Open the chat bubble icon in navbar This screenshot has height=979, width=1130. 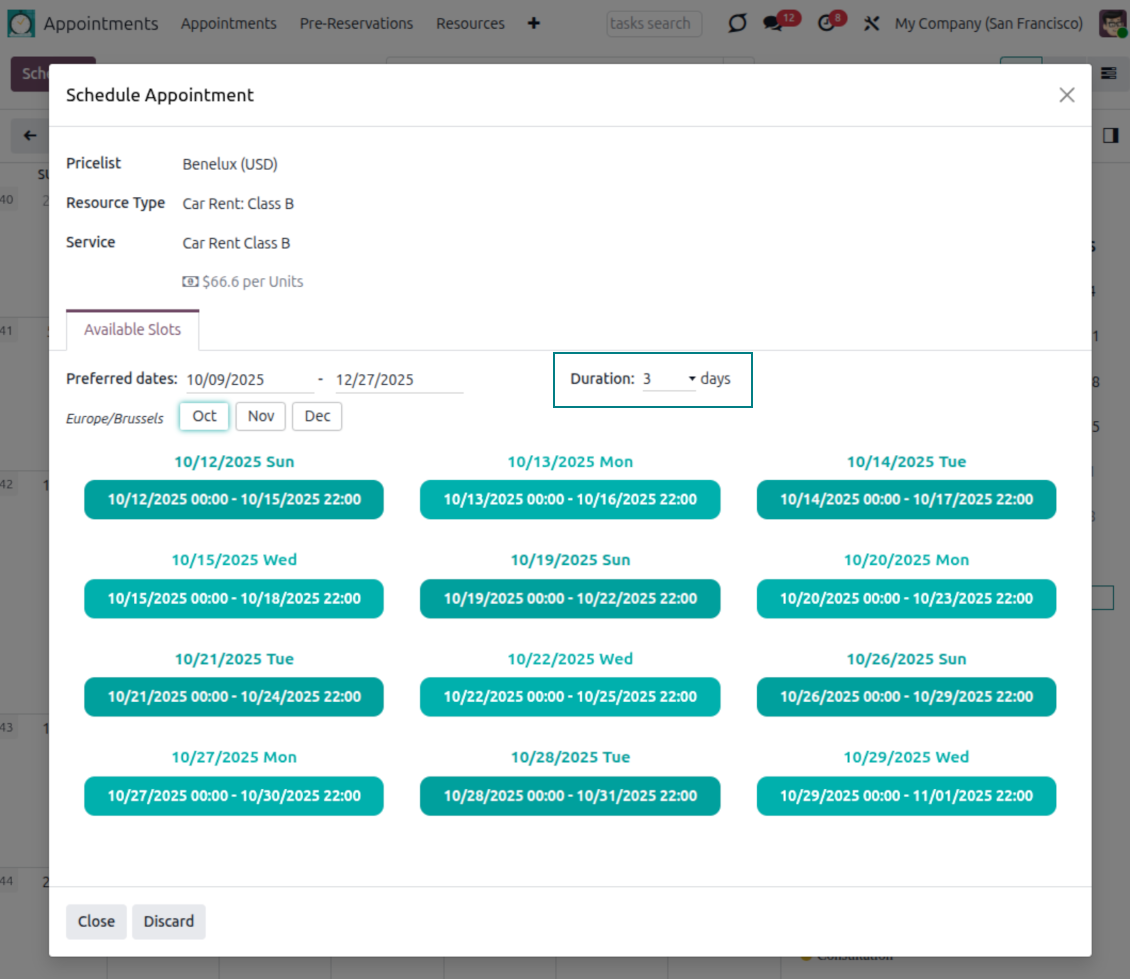(x=737, y=23)
